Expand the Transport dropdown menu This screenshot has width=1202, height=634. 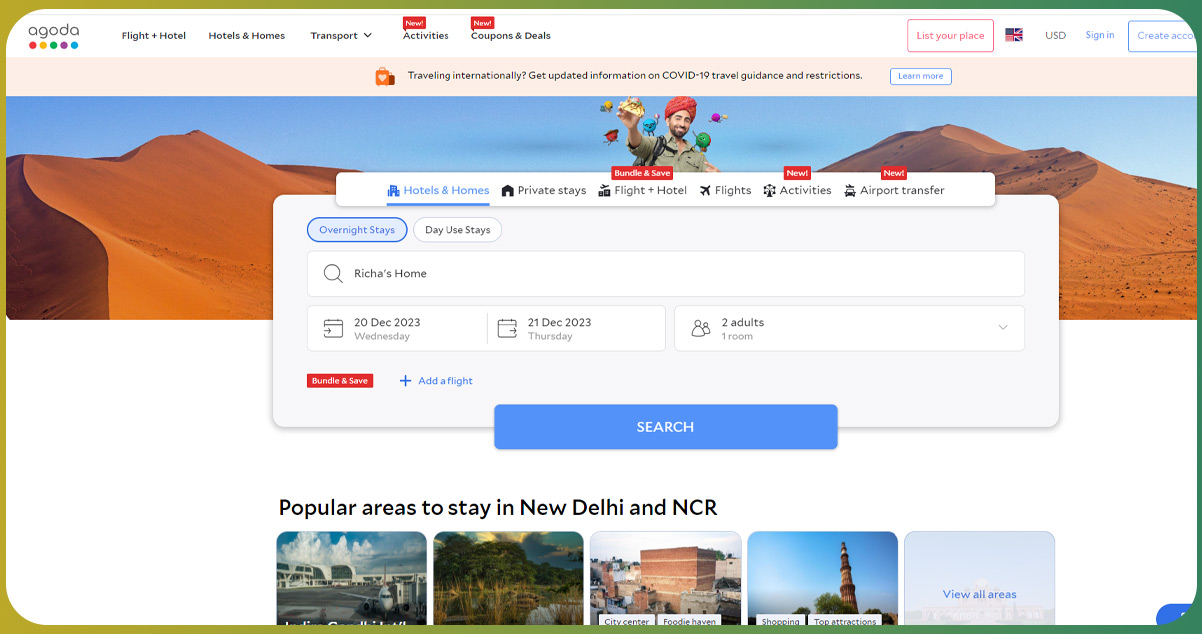point(341,36)
